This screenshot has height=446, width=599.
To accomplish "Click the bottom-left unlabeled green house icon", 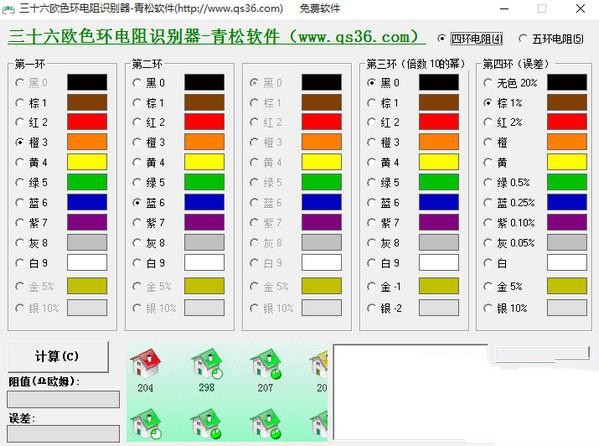I will click(146, 424).
